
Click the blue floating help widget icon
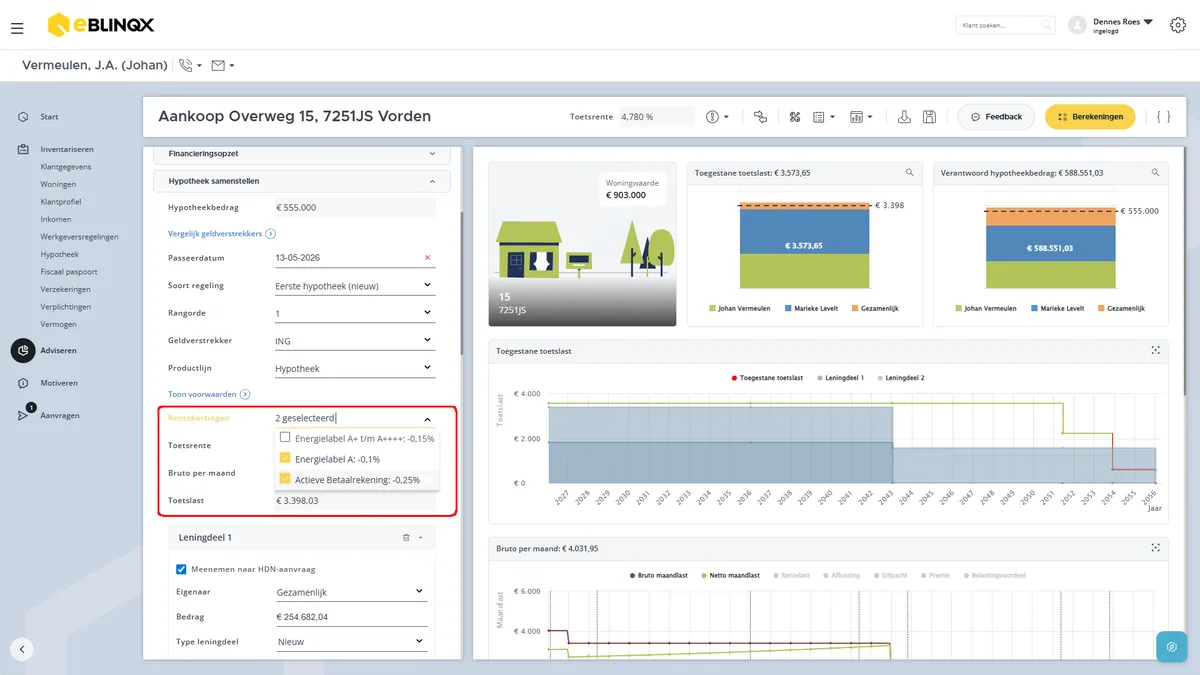(x=1171, y=646)
